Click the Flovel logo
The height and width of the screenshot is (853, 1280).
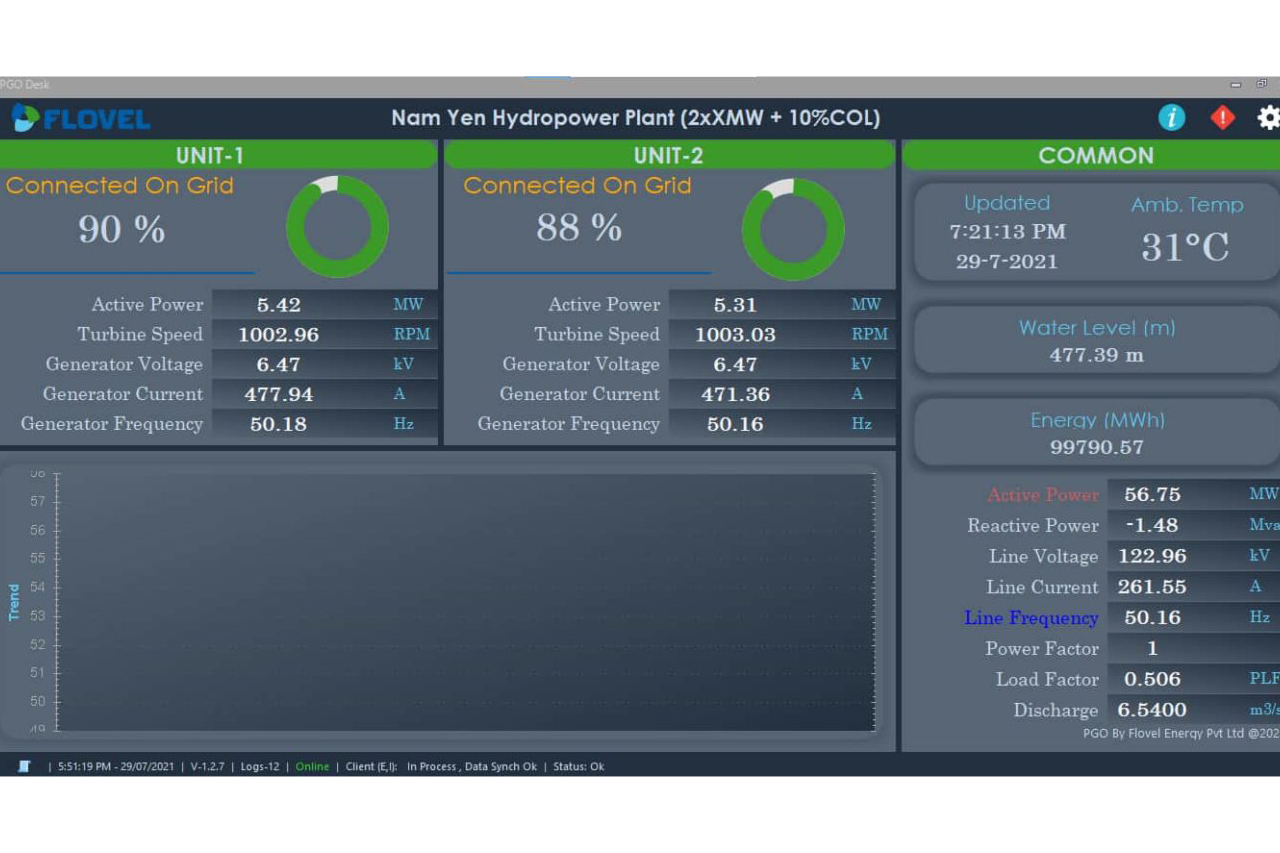point(81,119)
